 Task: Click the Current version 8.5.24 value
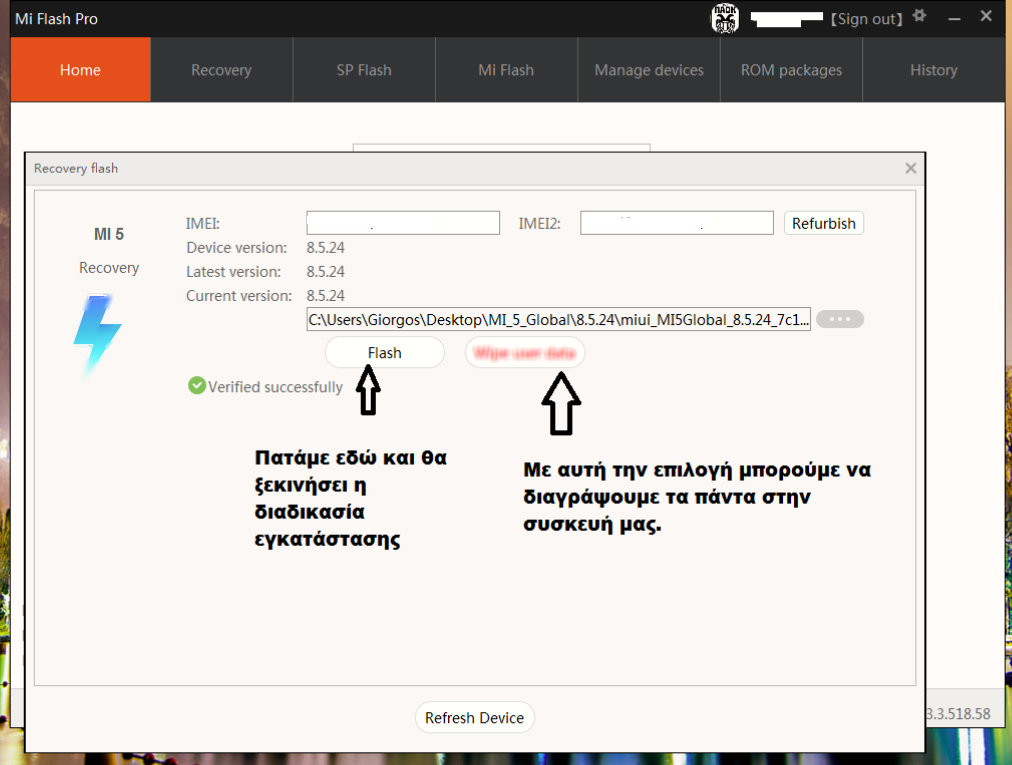[x=325, y=296]
